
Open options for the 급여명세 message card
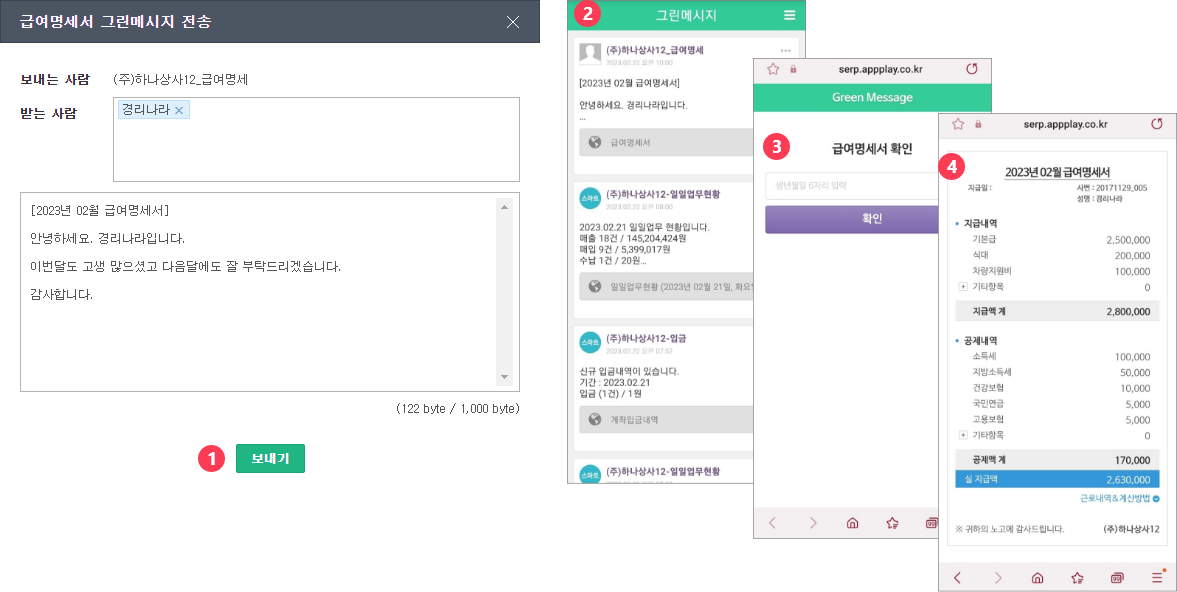point(785,50)
